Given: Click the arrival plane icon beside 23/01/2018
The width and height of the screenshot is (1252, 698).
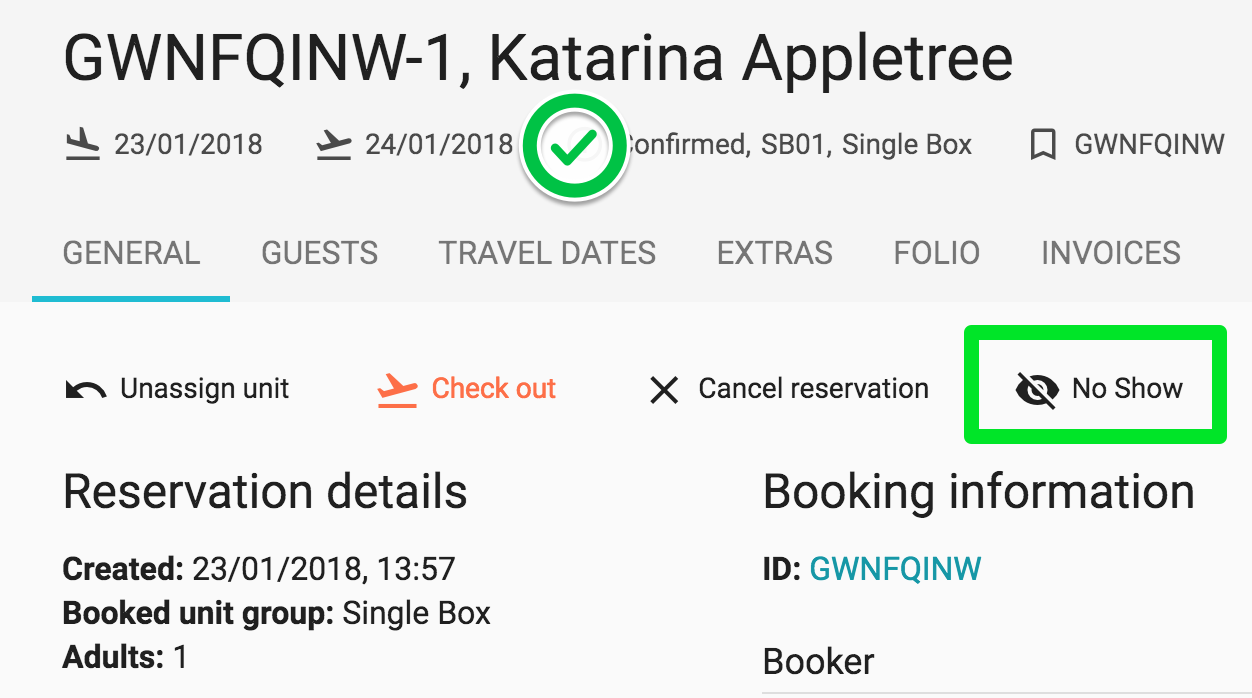Looking at the screenshot, I should 82,146.
